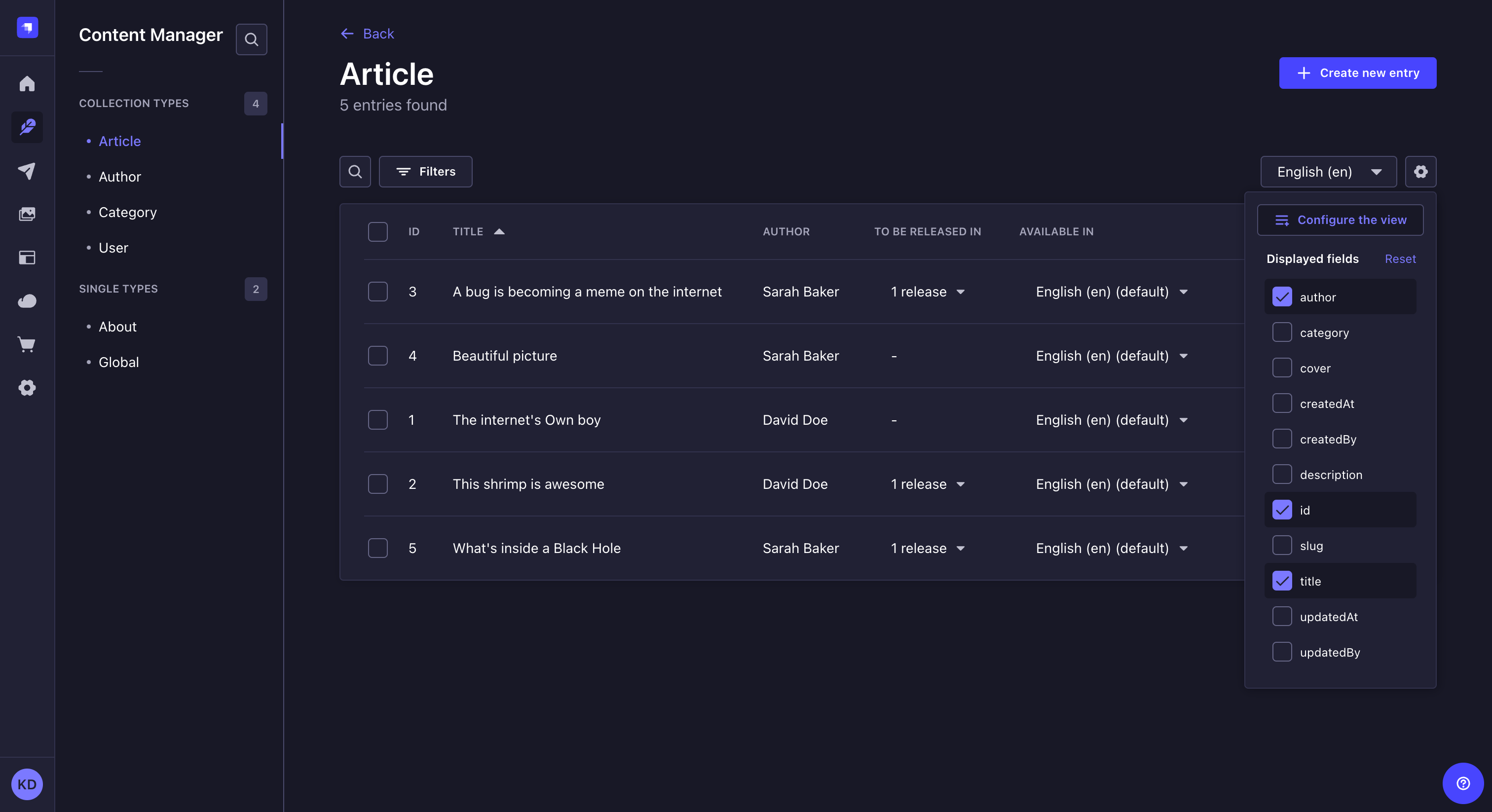Open the English (en) locale dropdown

pos(1328,172)
